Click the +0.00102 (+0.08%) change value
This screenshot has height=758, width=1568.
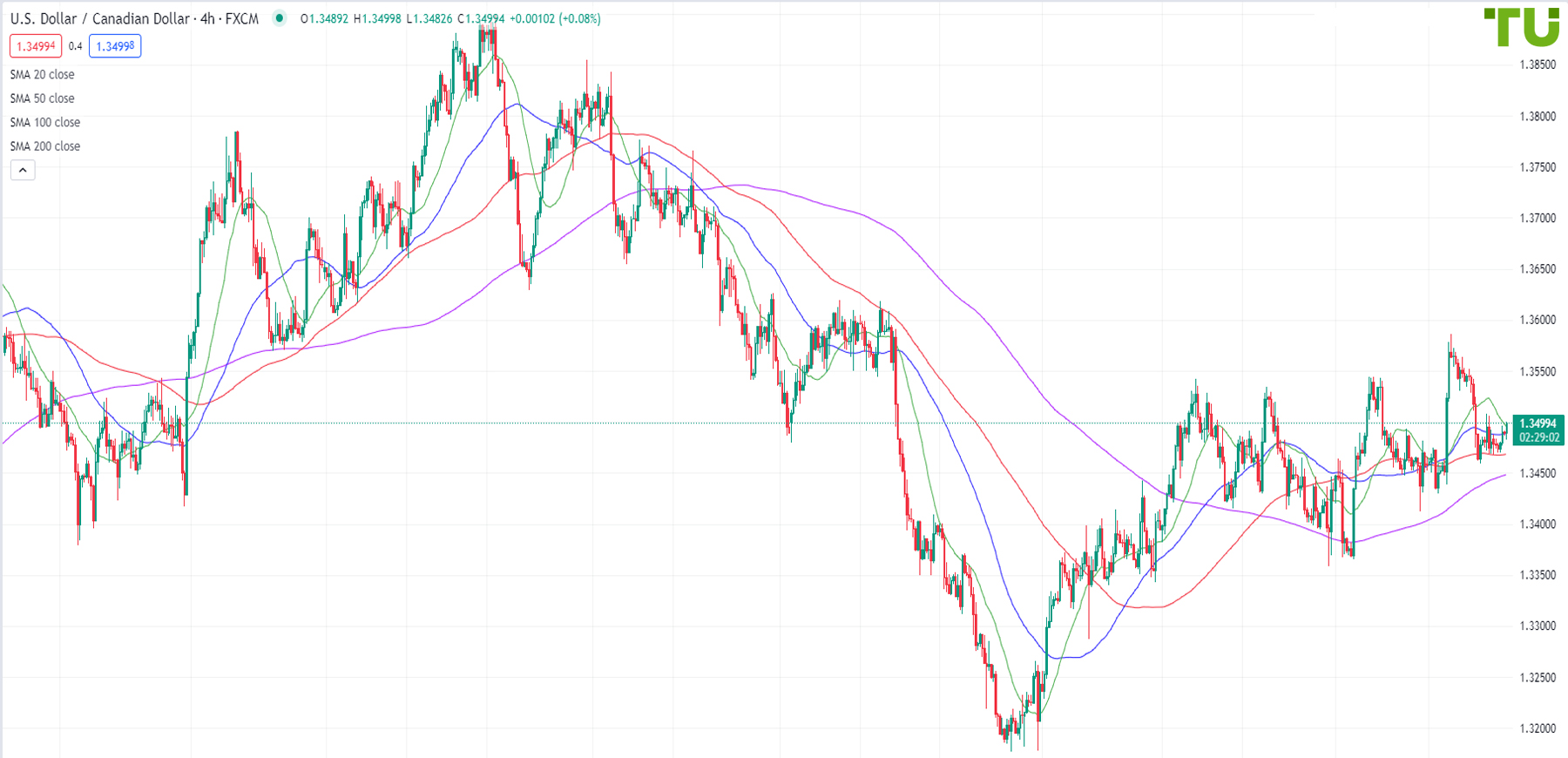[555, 18]
